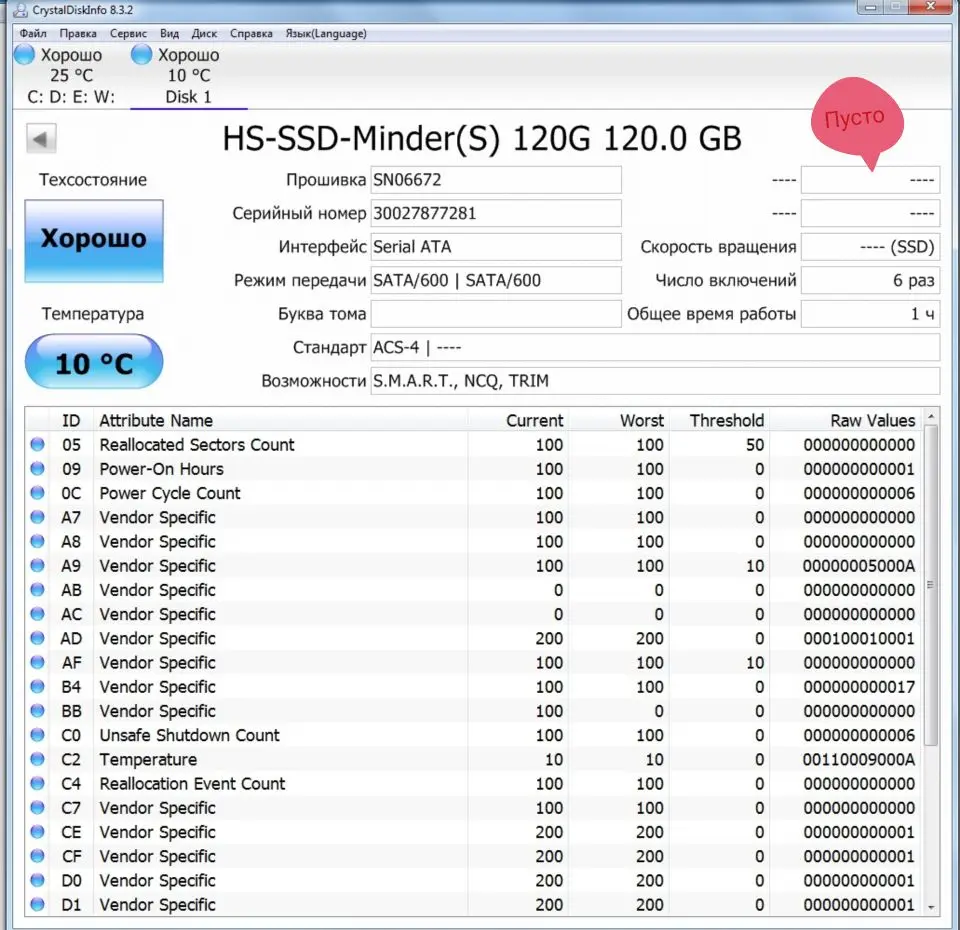Click the Возможности field S.M.A.R.T., NCQ, TRIM

[654, 381]
